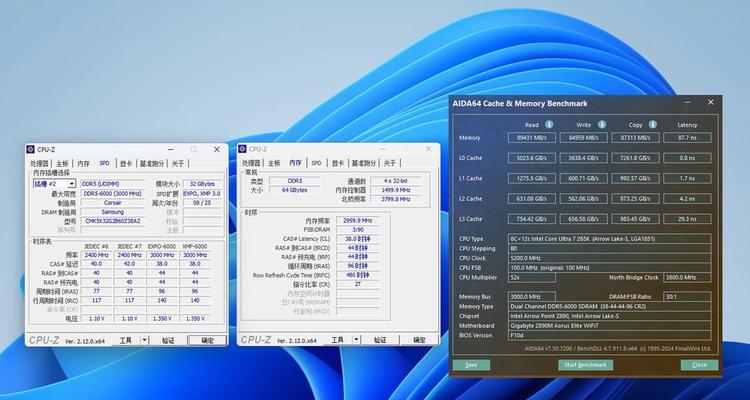Select 显卡 tab in the SPD CPU-Z window
Viewport: 750px width, 400px height.
coord(126,164)
